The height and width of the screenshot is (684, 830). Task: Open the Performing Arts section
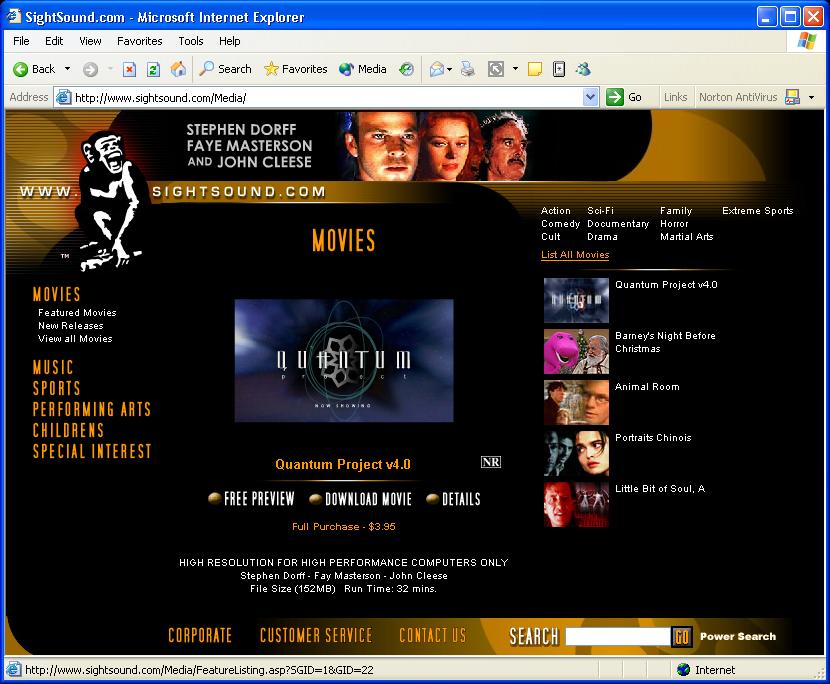(x=92, y=409)
